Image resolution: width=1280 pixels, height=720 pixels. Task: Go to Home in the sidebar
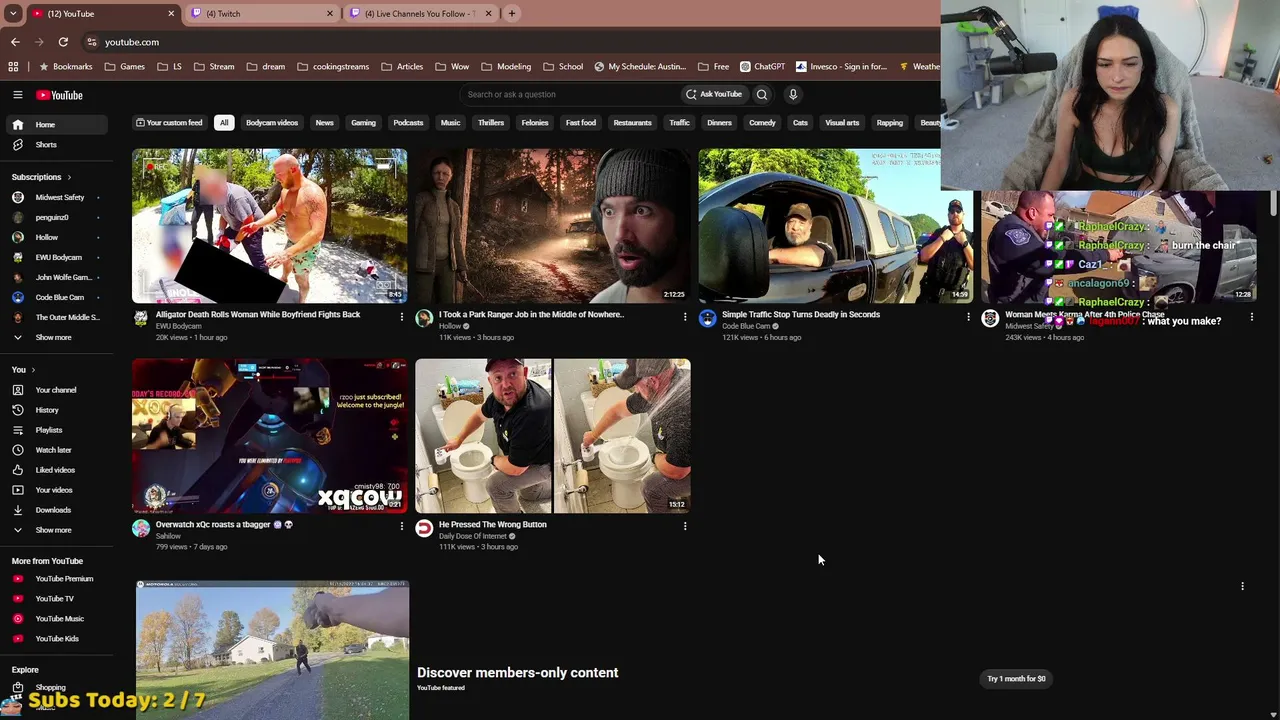56,125
